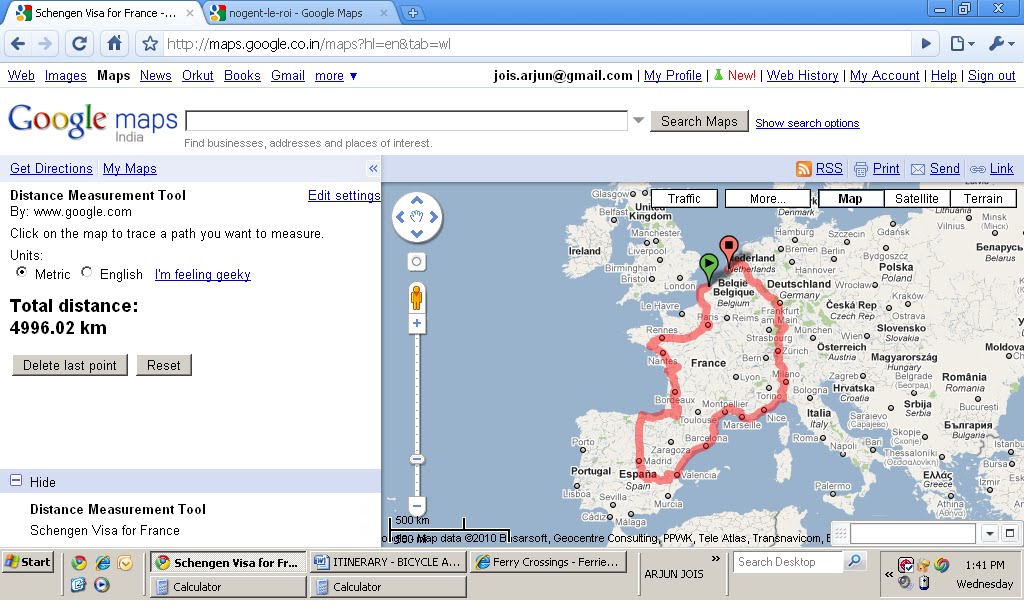Bookmark this page with the star icon

pos(150,44)
